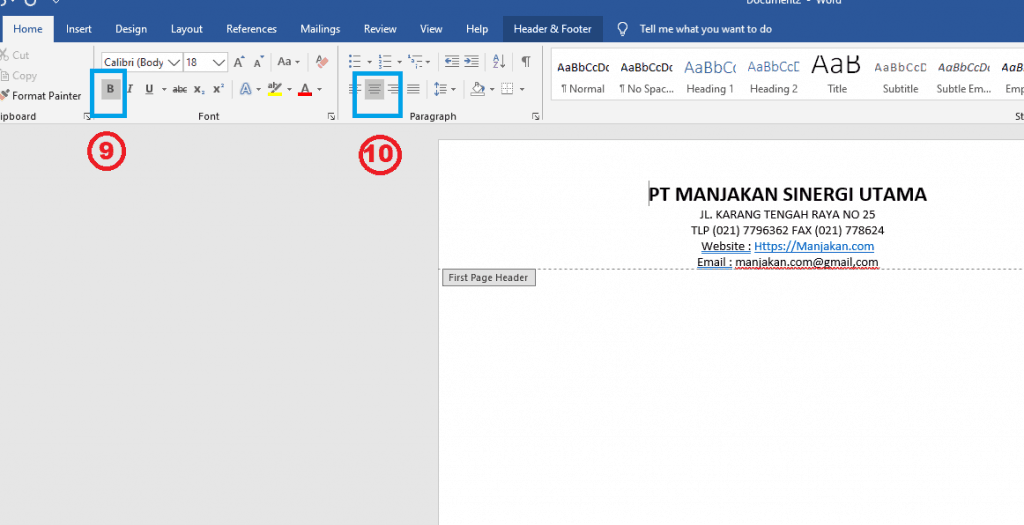Open the Insert ribbon tab
Screen dimensions: 1024x525
79,29
